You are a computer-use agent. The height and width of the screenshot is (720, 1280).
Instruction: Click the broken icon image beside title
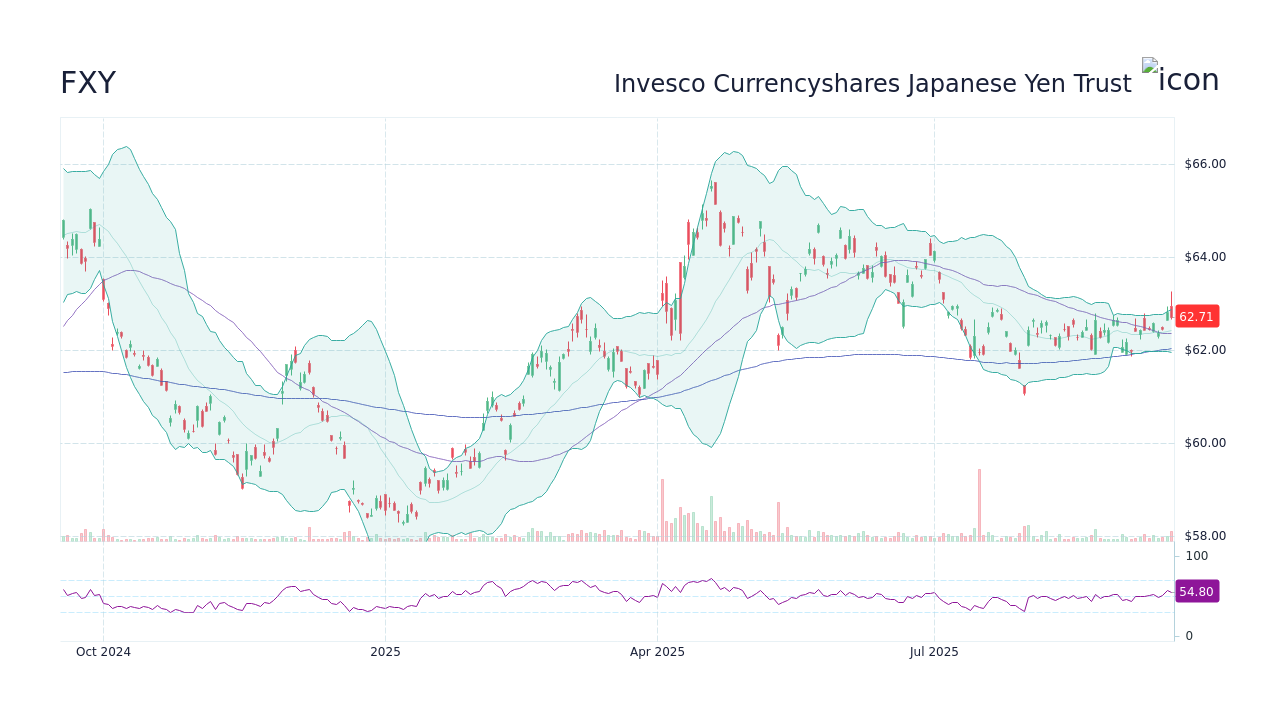click(1181, 77)
